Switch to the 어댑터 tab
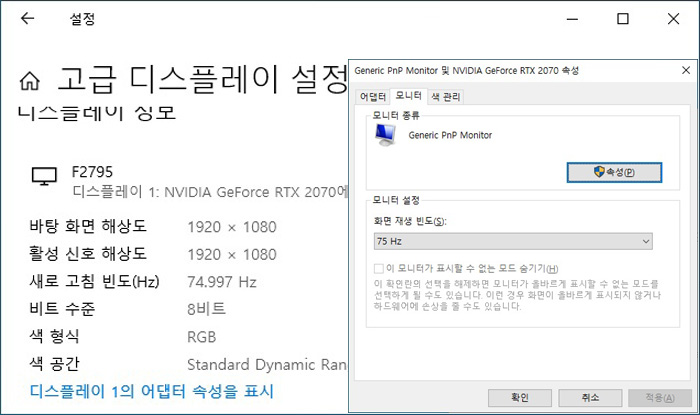700x415 pixels. coord(372,97)
